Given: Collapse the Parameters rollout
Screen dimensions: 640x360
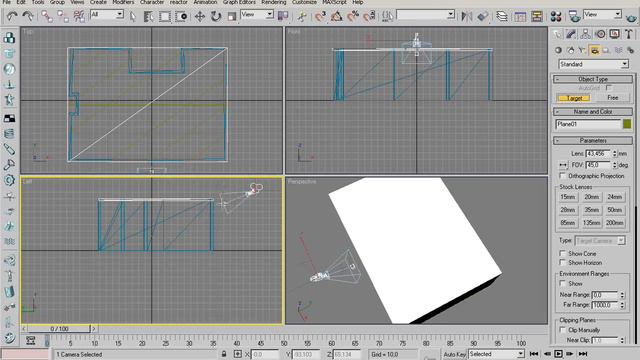Looking at the screenshot, I should click(x=593, y=140).
